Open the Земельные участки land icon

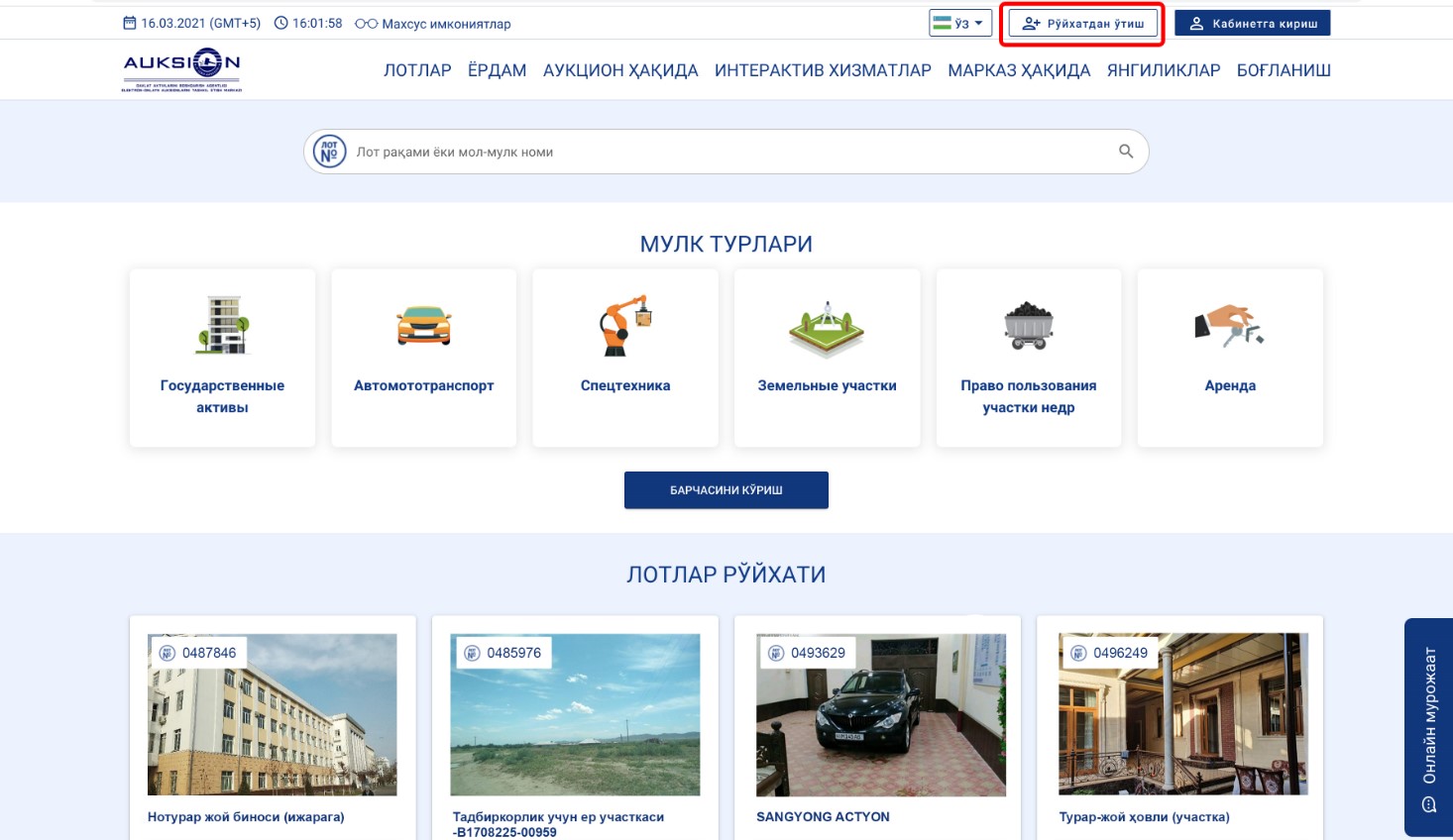pyautogui.click(x=827, y=328)
